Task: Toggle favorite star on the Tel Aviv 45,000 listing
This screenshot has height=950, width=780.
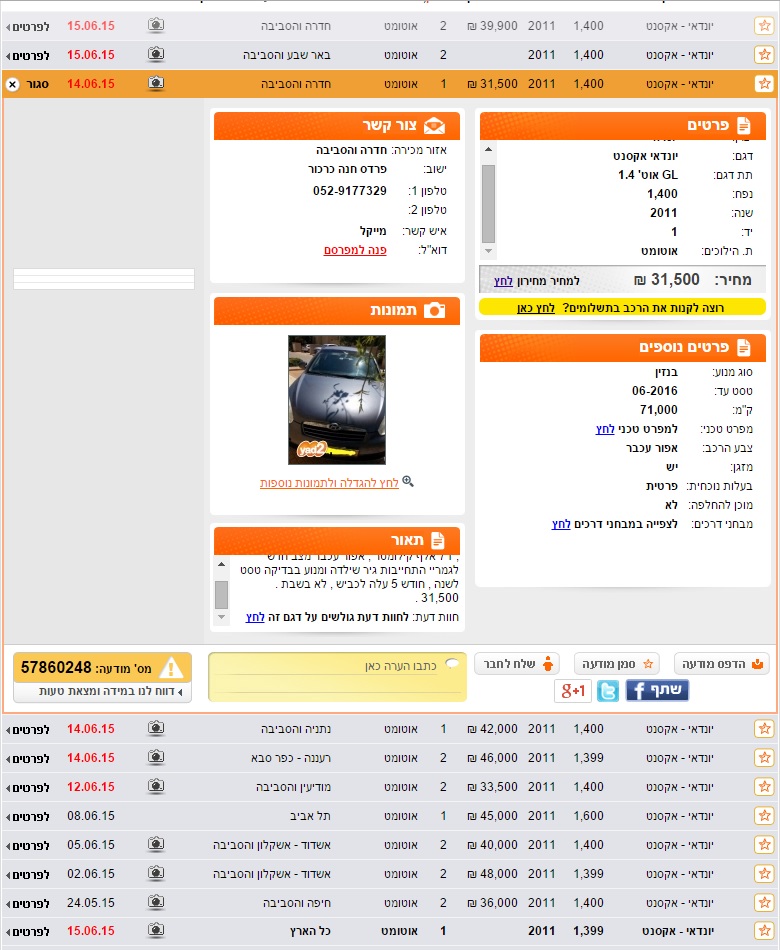Action: (764, 816)
